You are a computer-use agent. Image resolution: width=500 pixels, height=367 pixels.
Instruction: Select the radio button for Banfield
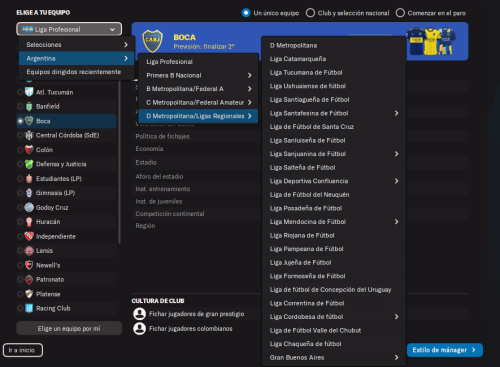(x=20, y=106)
